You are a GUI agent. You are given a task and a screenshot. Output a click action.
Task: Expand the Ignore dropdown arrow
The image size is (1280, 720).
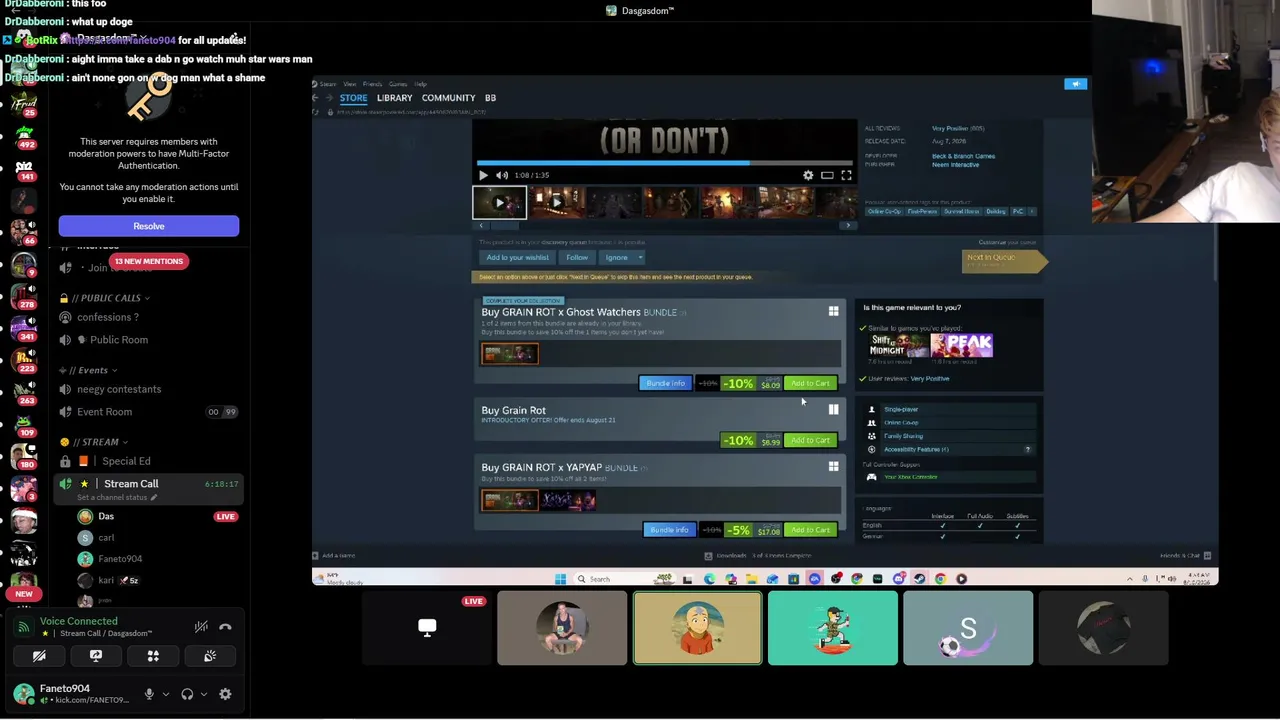click(640, 257)
